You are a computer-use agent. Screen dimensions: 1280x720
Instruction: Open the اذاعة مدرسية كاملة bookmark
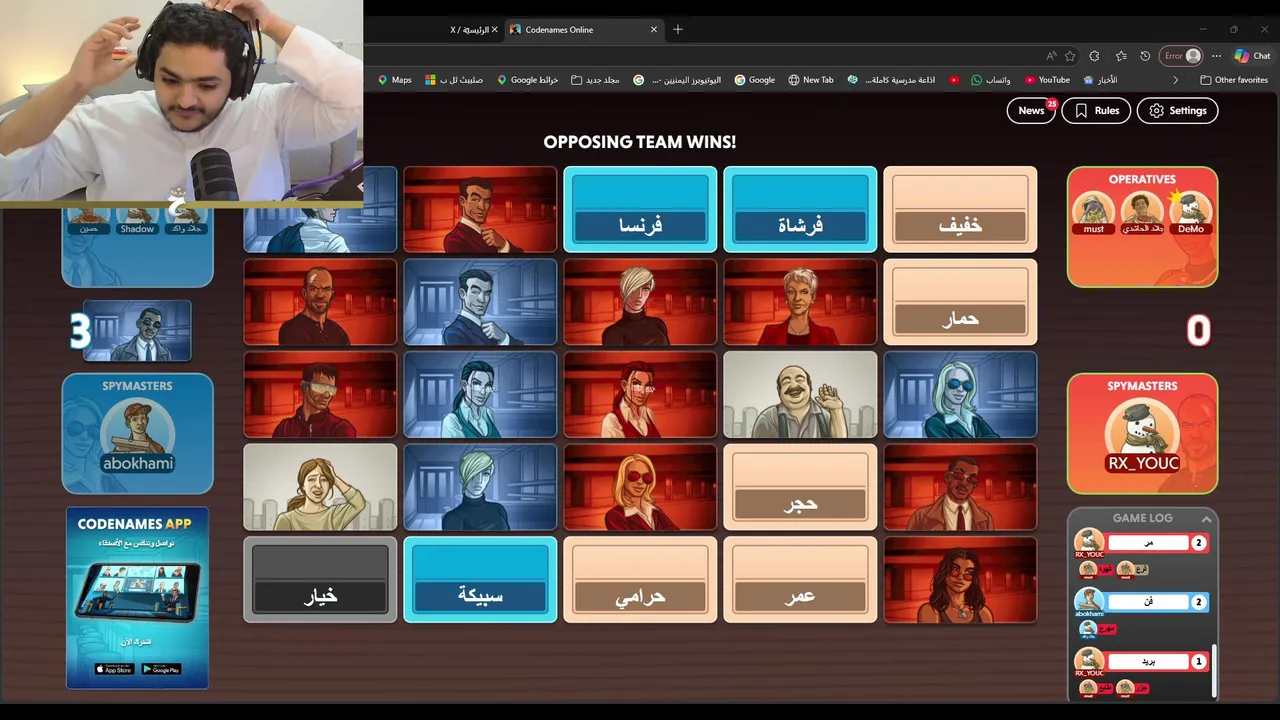pyautogui.click(x=891, y=80)
